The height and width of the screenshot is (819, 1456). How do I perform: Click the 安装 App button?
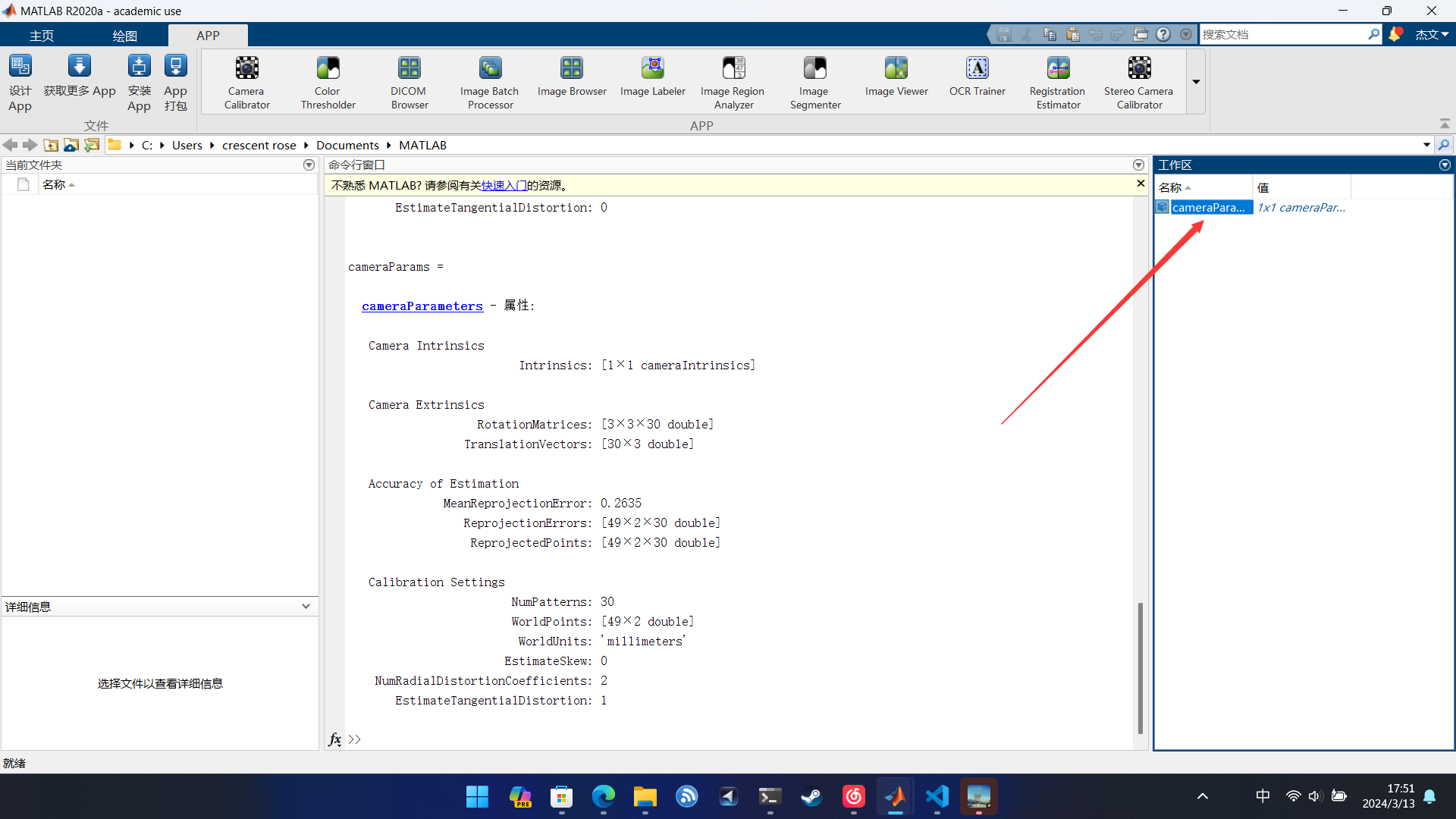click(x=139, y=83)
